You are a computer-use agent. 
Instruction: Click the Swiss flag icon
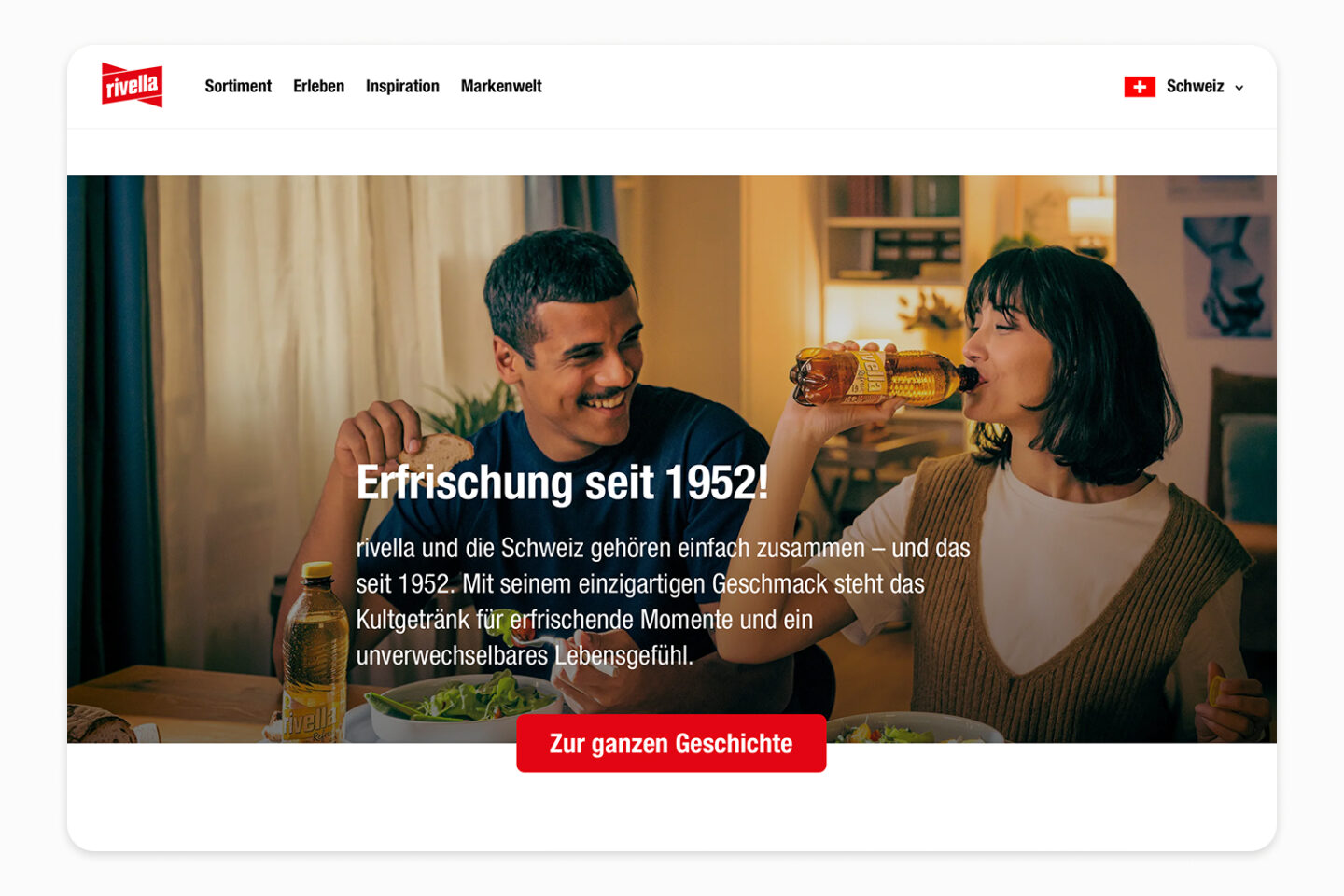click(1140, 87)
